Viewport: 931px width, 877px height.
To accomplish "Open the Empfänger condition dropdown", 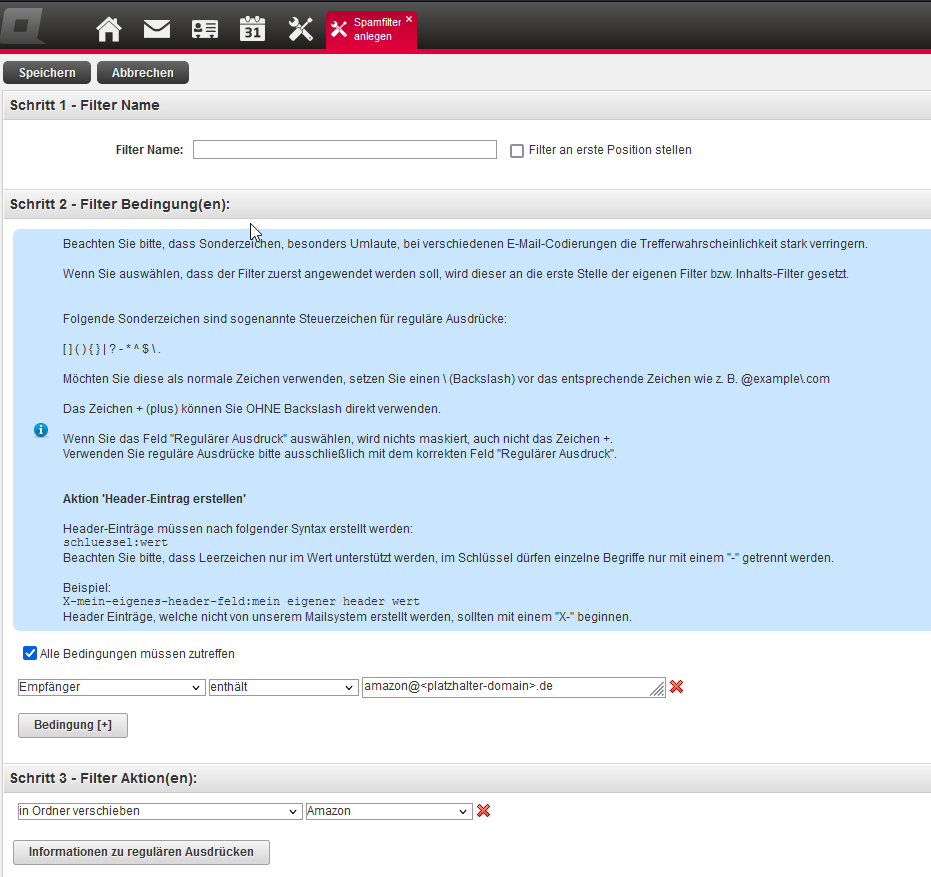I will click(112, 687).
